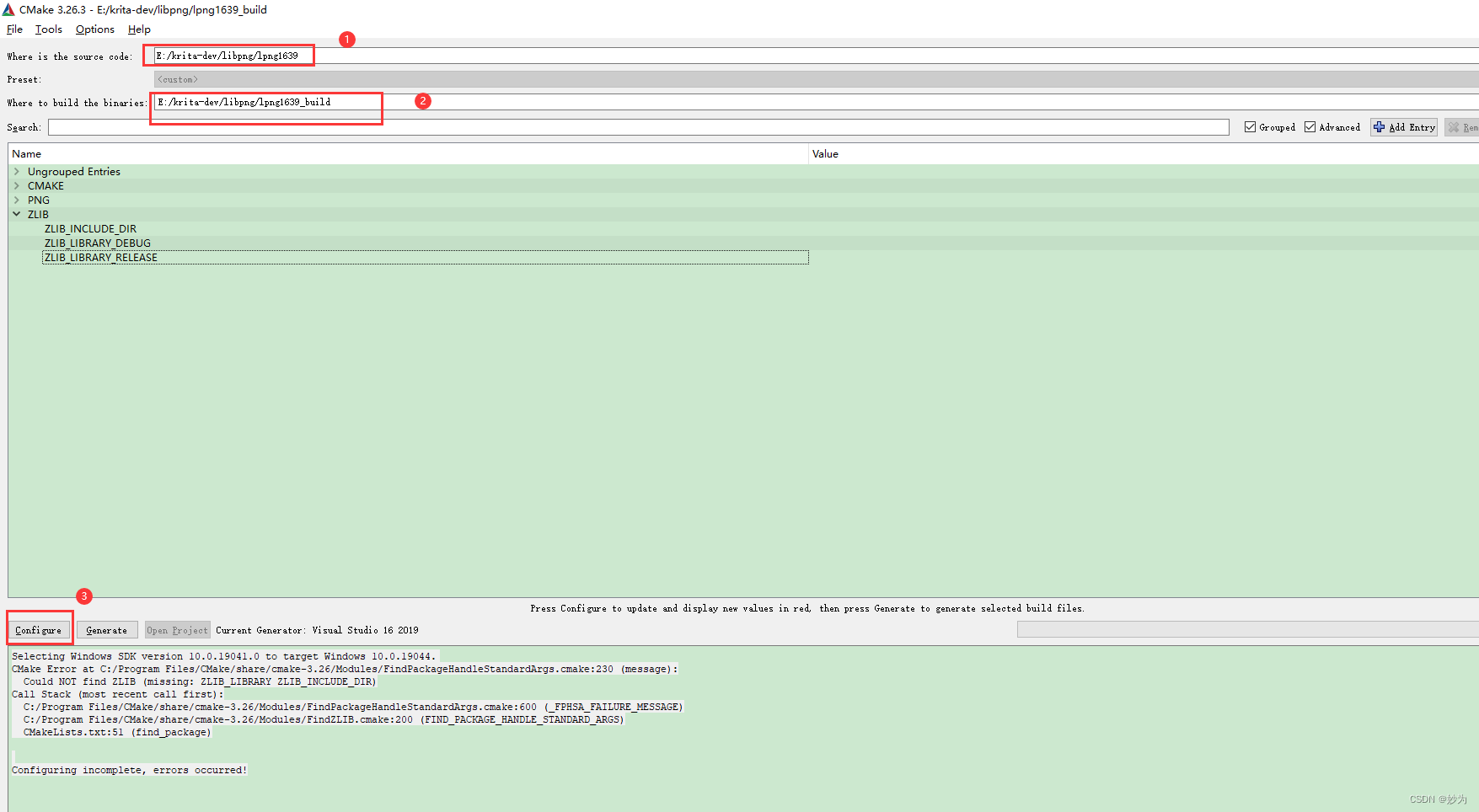Click the 'Call Stack (most recent call first)' line
The height and width of the screenshot is (812, 1479).
[118, 694]
